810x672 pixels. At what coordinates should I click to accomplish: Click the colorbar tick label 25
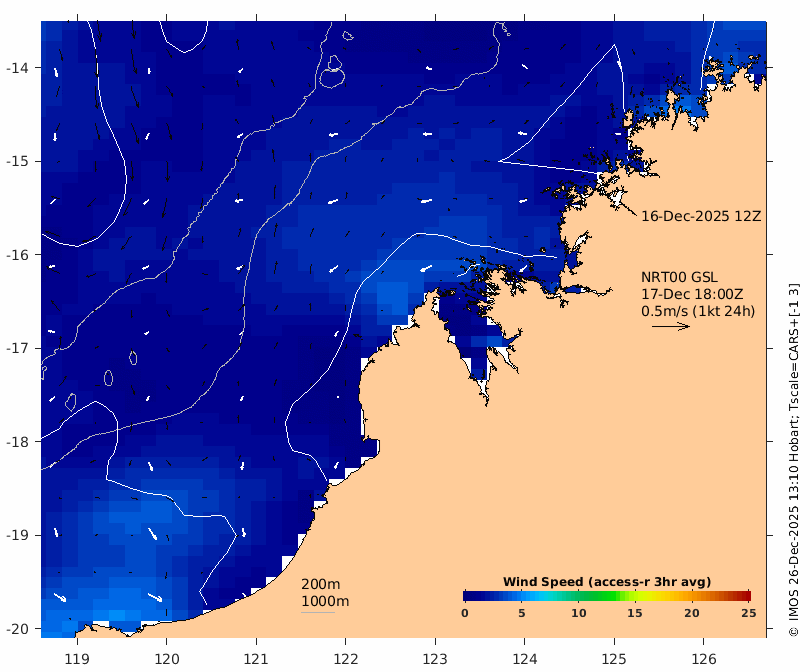point(749,613)
